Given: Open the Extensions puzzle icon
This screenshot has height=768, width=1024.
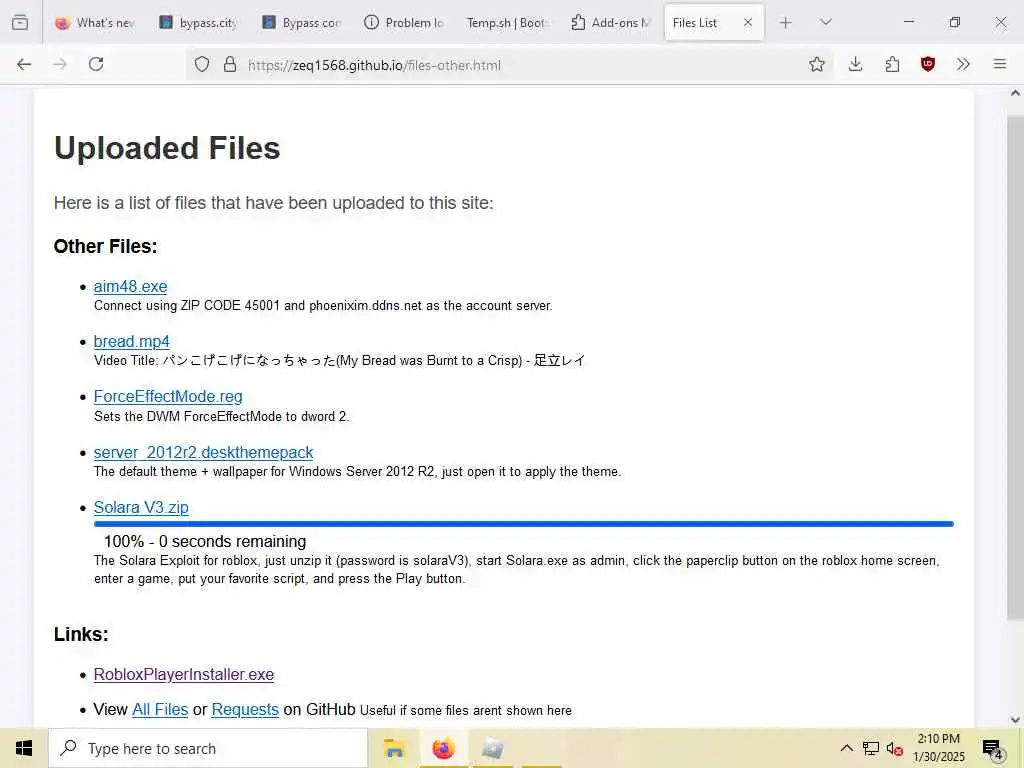Looking at the screenshot, I should pyautogui.click(x=892, y=64).
